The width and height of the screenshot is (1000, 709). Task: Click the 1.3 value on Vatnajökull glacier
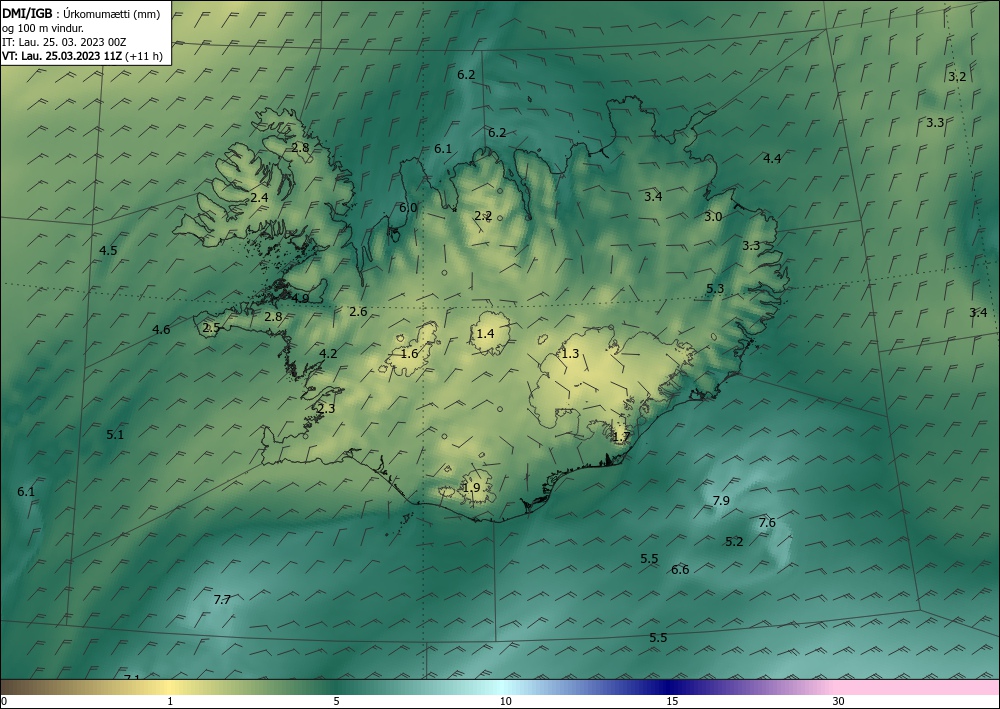[570, 354]
